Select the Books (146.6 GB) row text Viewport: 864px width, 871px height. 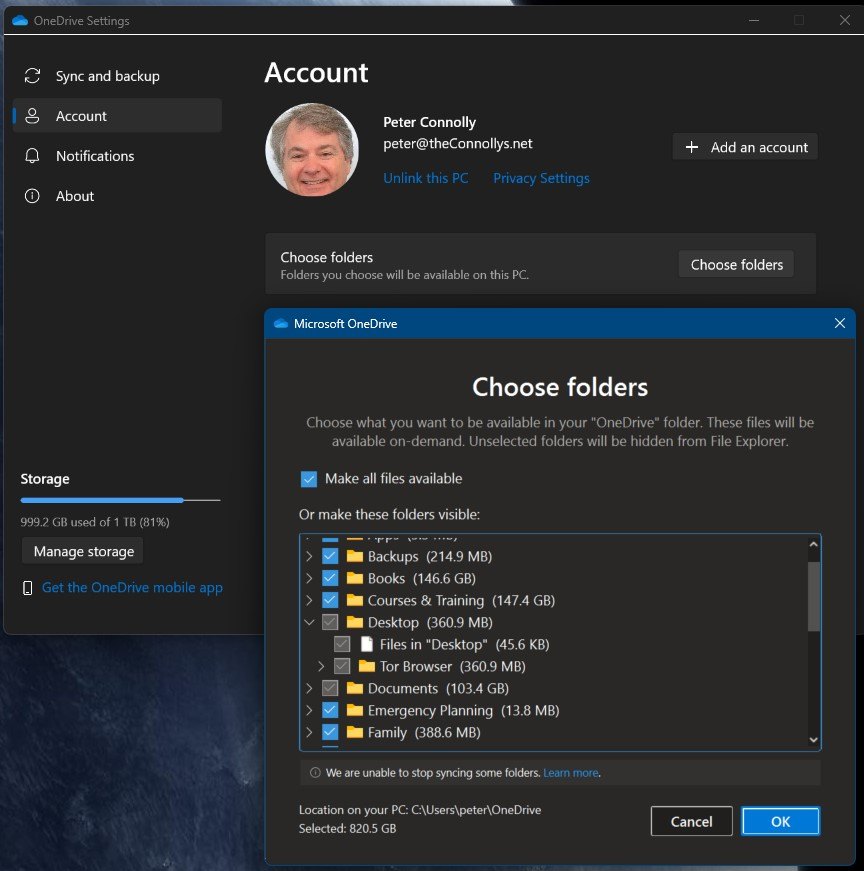422,578
